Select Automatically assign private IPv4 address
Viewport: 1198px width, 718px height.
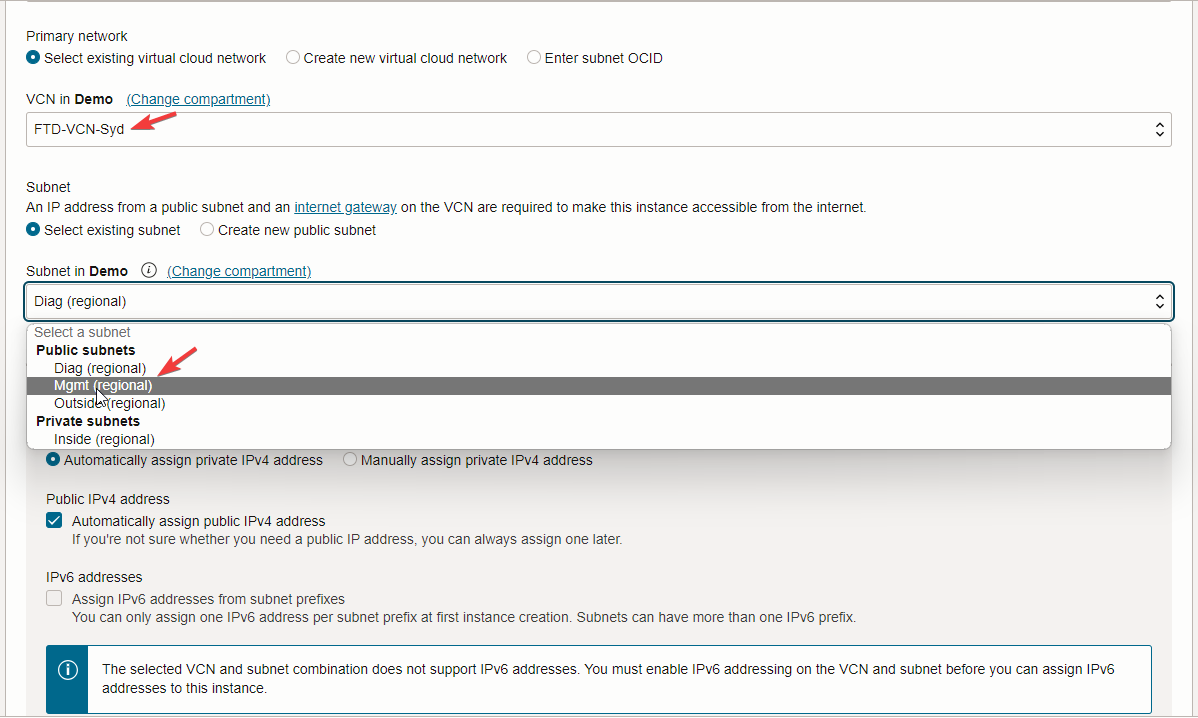pos(53,460)
